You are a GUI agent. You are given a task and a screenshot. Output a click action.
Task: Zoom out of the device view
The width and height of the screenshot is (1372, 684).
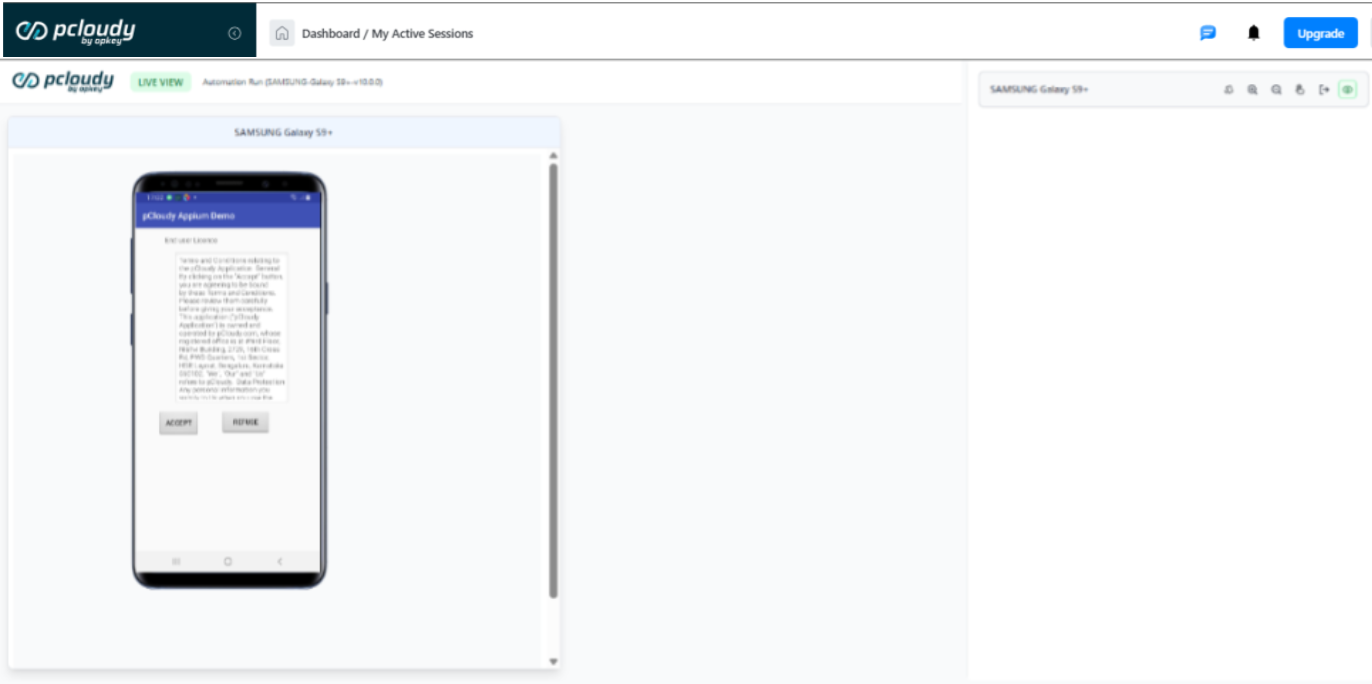coord(1276,90)
